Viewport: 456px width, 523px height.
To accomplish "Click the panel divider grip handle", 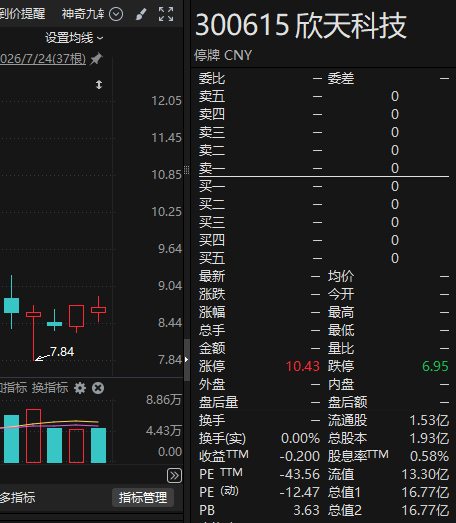I will click(186, 170).
